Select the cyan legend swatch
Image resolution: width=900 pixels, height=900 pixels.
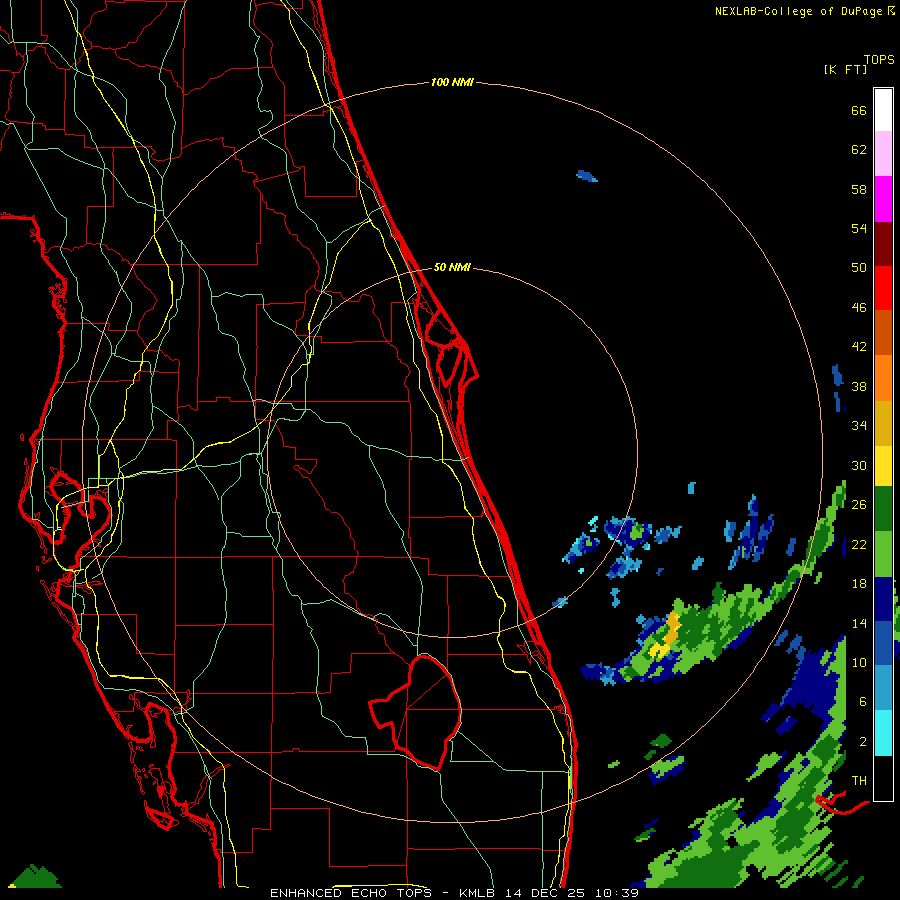click(x=883, y=733)
